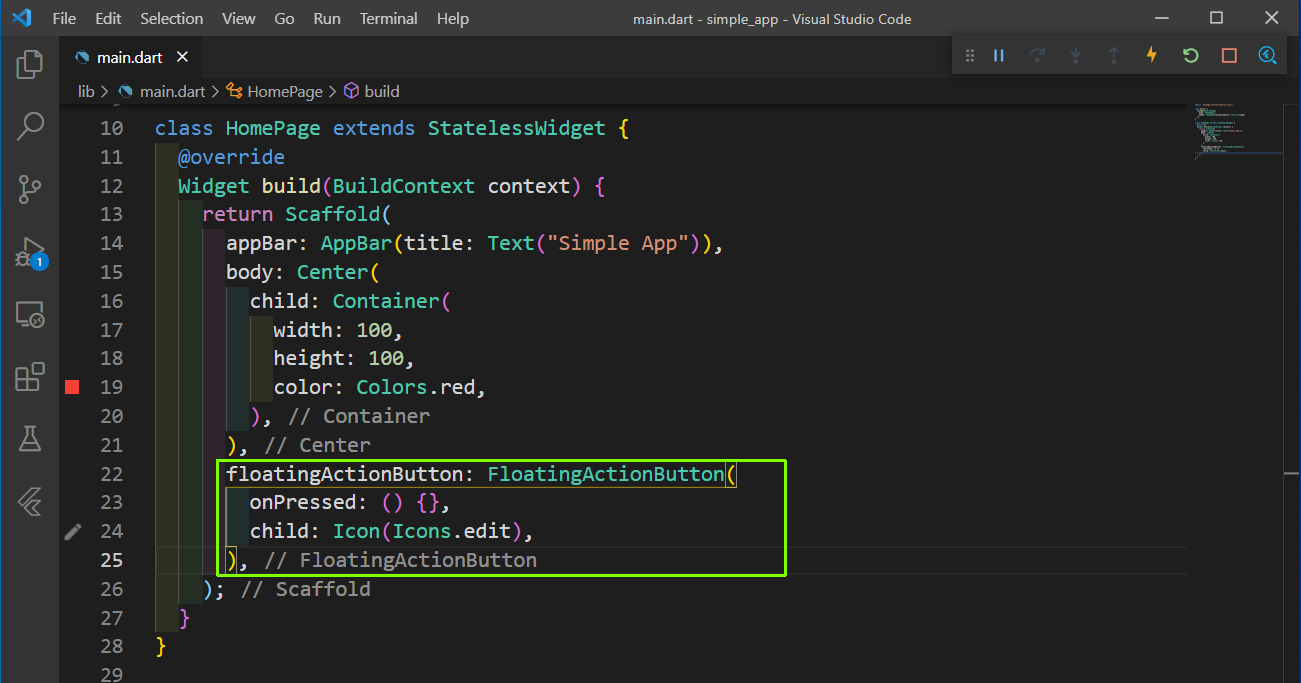Click FloatingActionButton constructor on line 22

(605, 474)
